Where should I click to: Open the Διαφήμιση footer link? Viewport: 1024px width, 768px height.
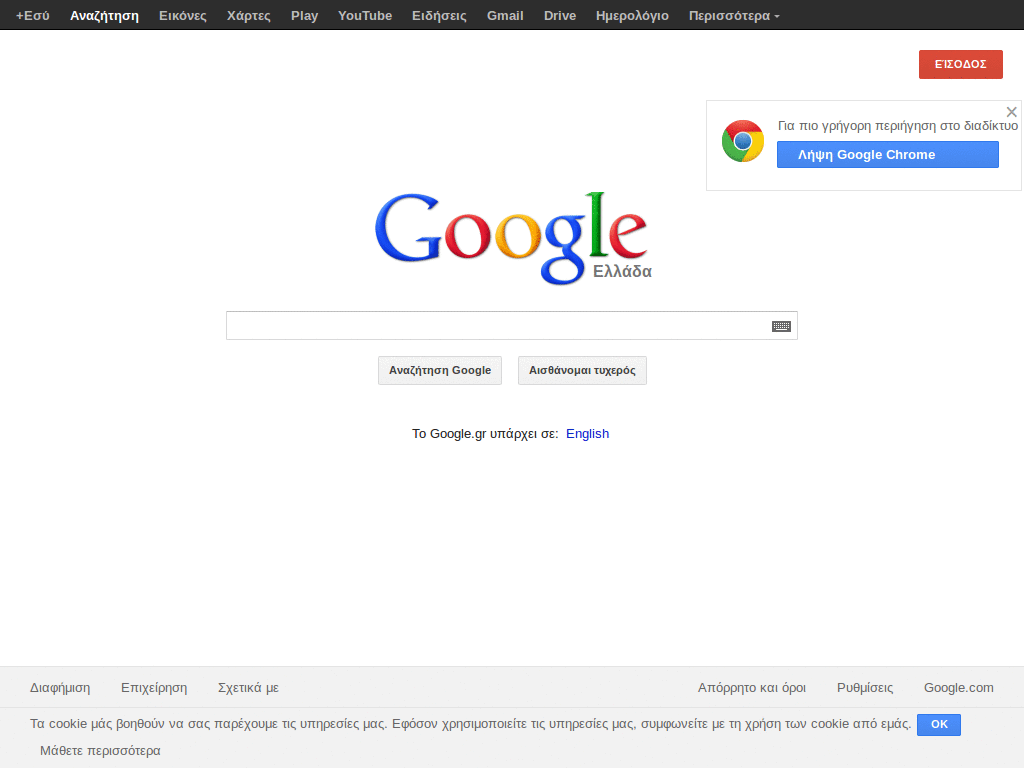click(x=60, y=688)
